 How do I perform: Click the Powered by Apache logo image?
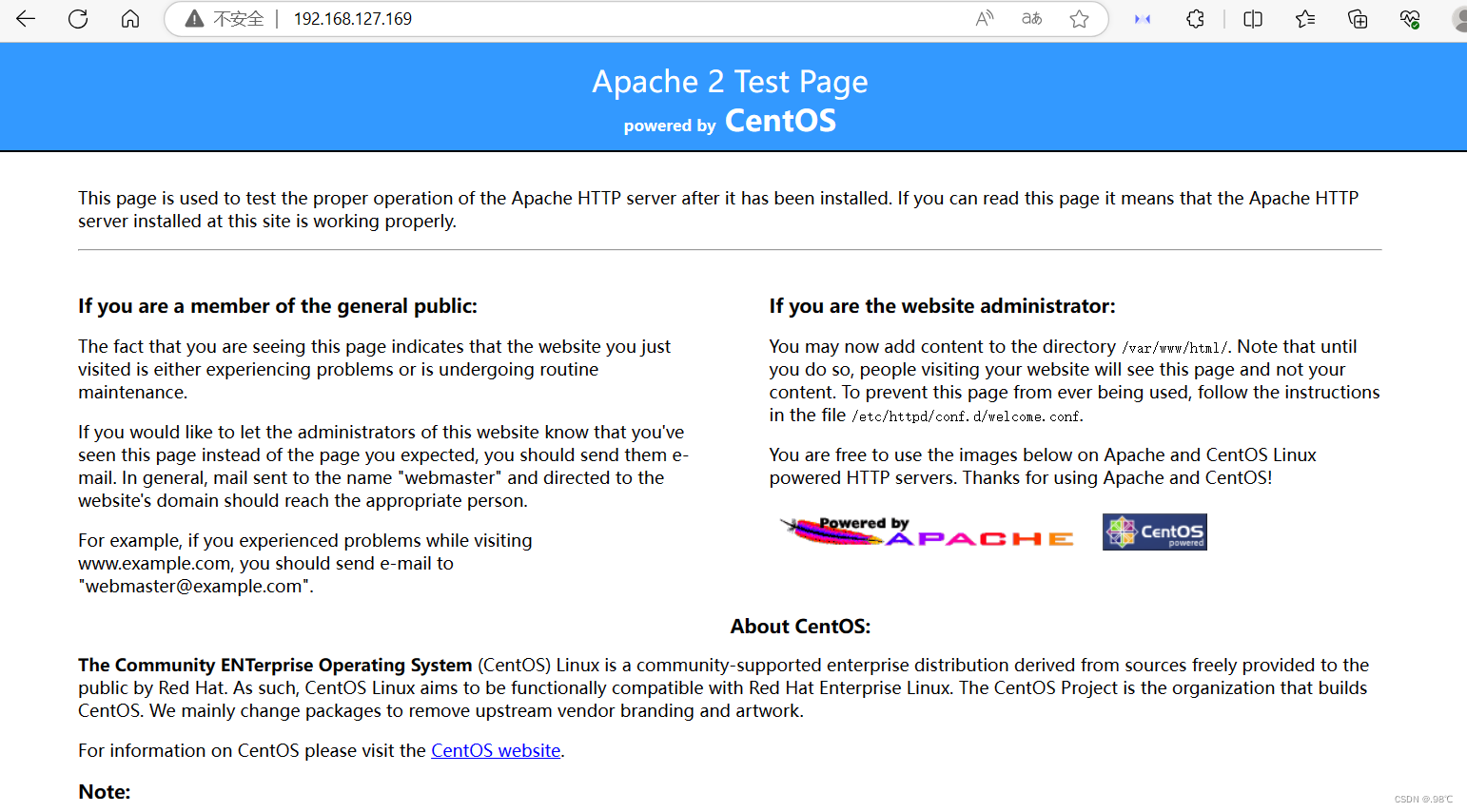(x=927, y=532)
